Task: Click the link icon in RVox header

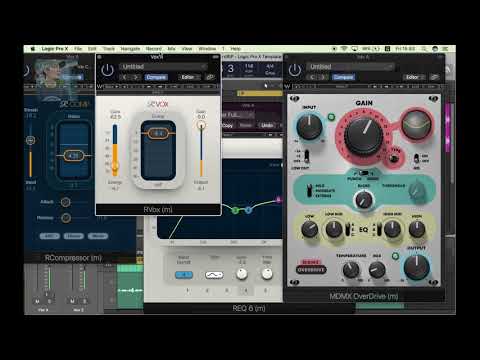Action: [210, 77]
